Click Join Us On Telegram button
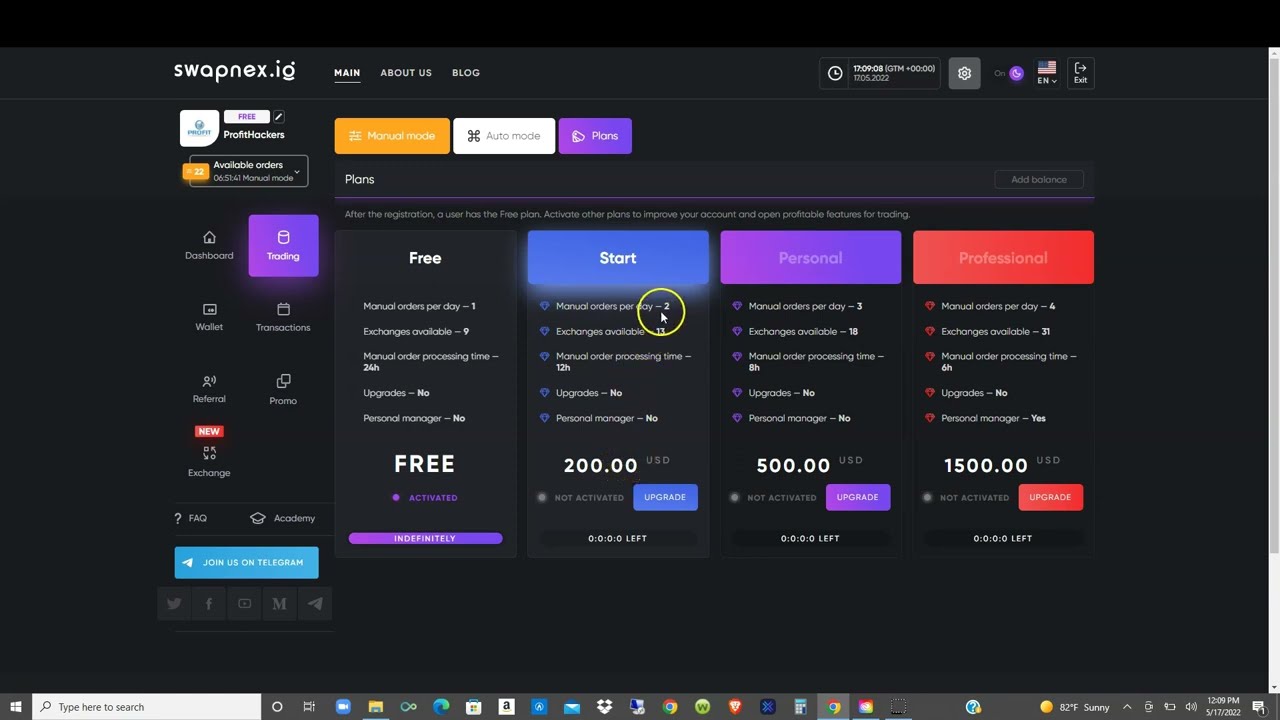Image resolution: width=1280 pixels, height=720 pixels. 246,562
